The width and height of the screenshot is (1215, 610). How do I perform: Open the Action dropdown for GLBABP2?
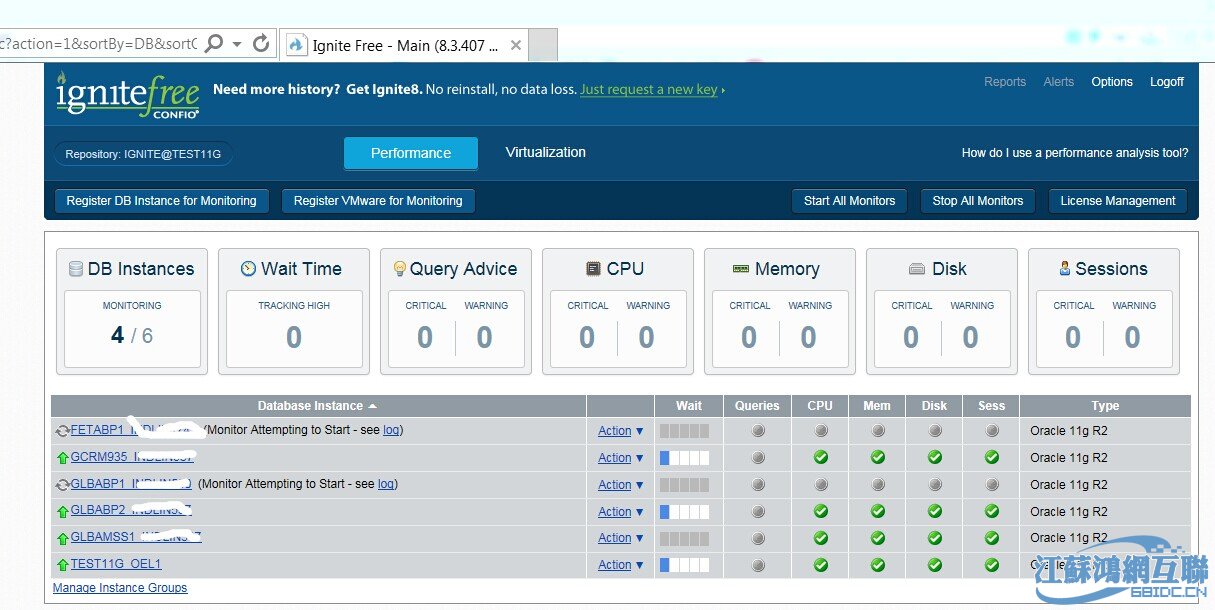(x=621, y=512)
